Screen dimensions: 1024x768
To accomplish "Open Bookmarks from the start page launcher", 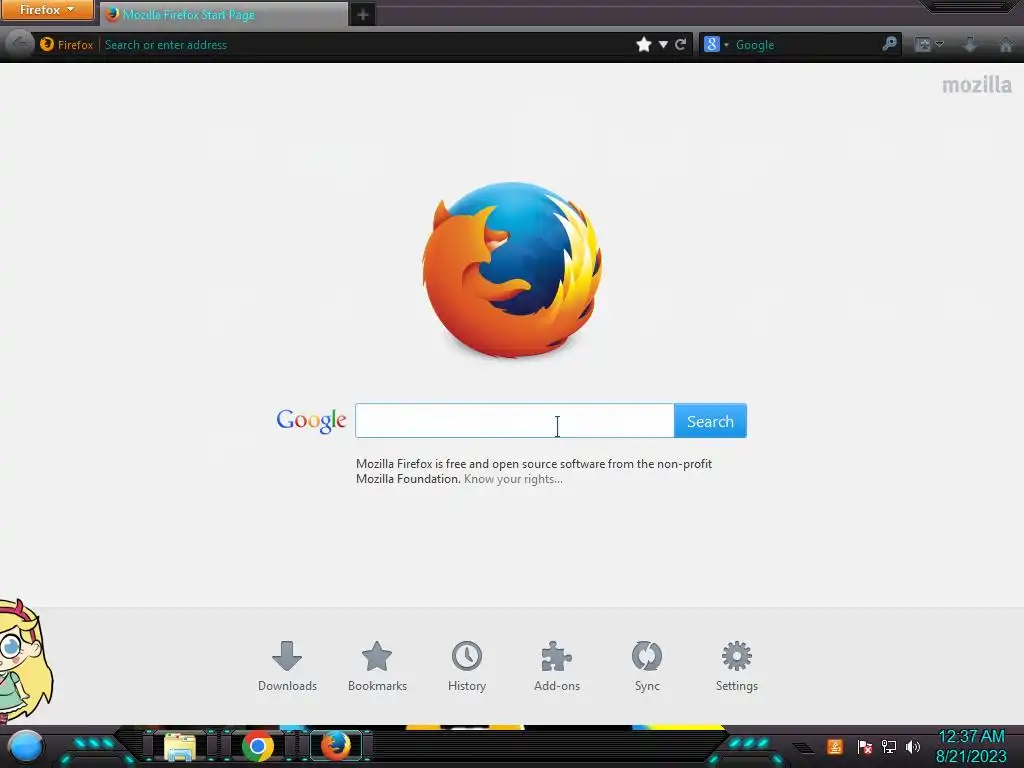I will [x=377, y=666].
